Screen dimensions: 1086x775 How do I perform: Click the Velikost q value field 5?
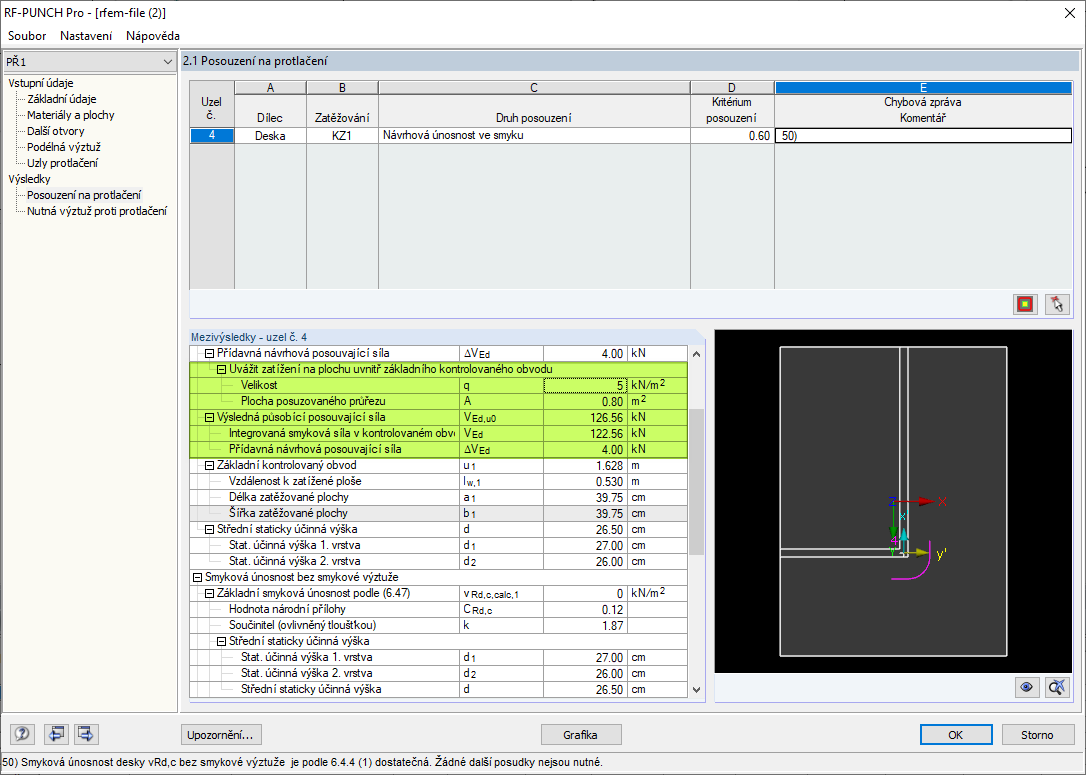click(x=585, y=385)
